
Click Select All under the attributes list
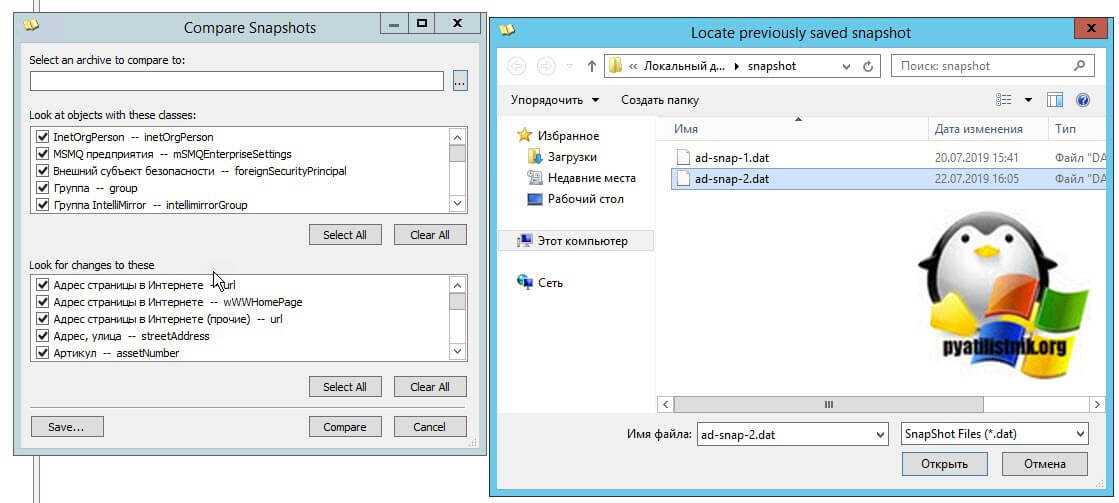pyautogui.click(x=345, y=387)
